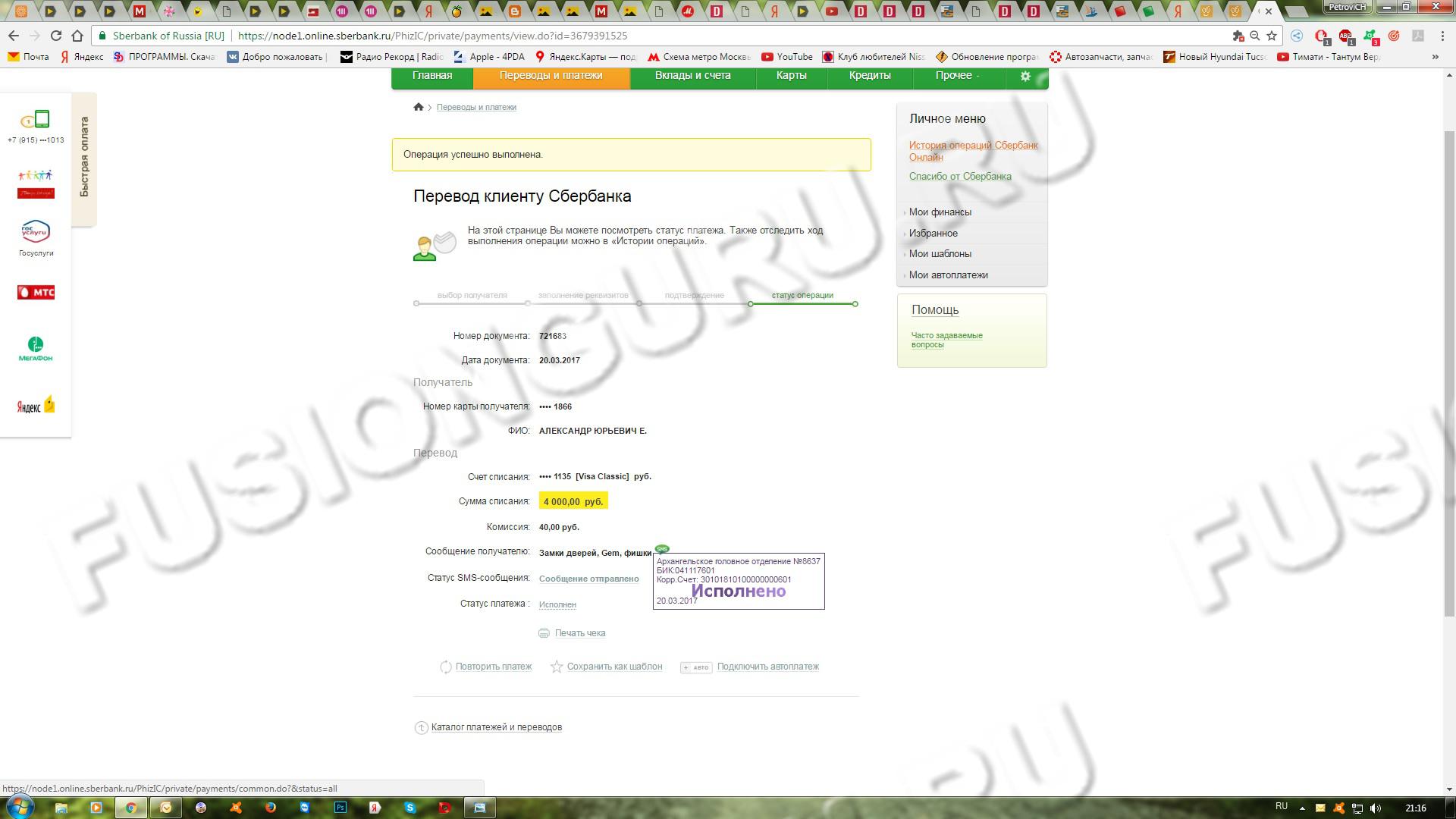Open Skype from the taskbar
The image size is (1456, 819).
click(x=410, y=808)
